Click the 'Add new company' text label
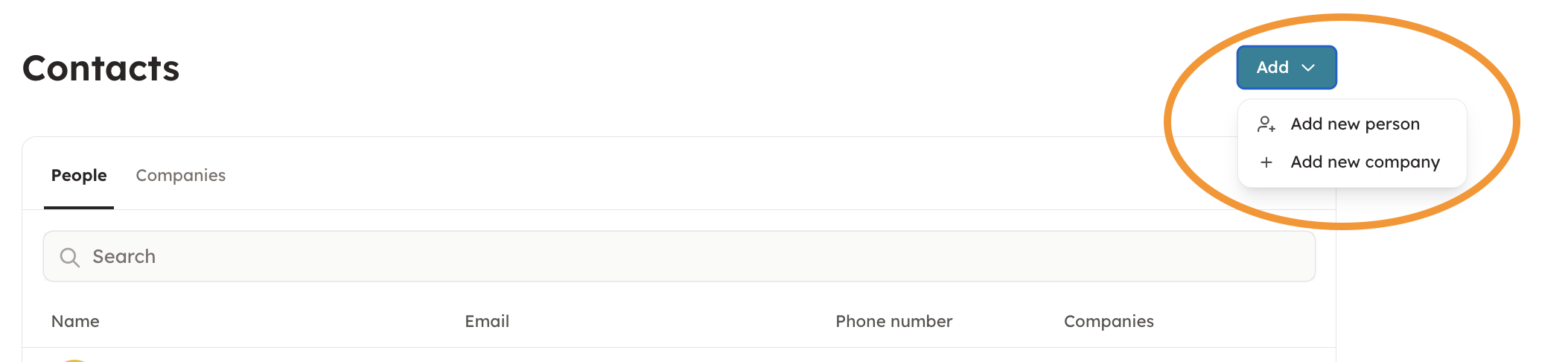 [1365, 162]
